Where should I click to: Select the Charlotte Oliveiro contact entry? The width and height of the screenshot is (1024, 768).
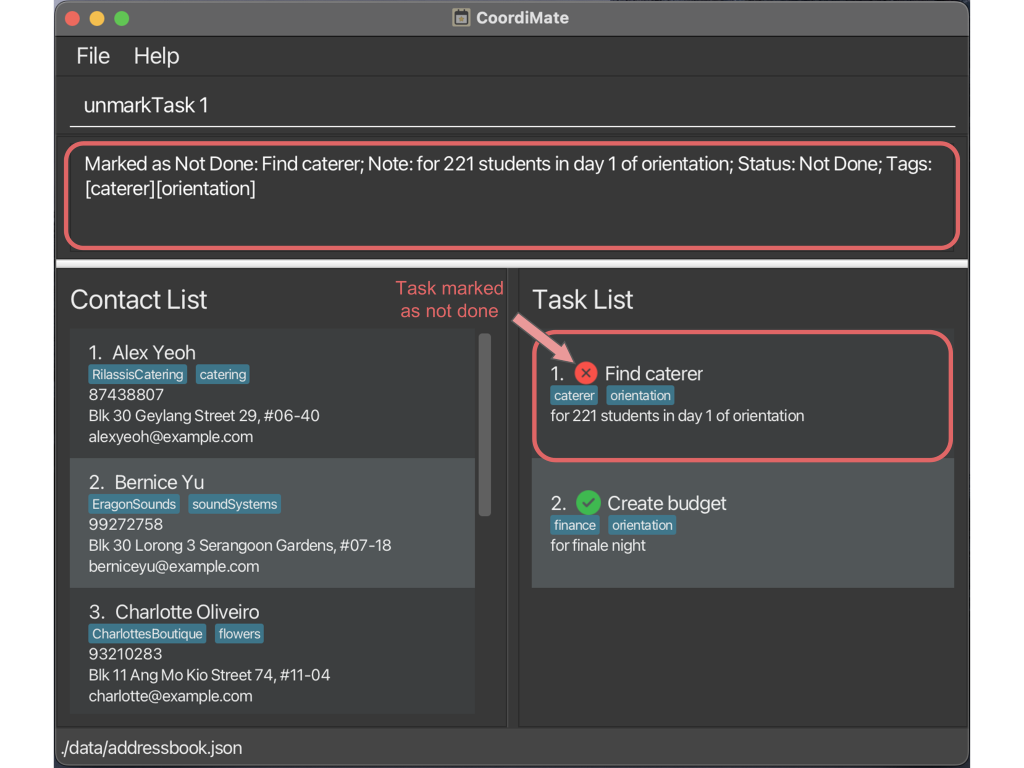pyautogui.click(x=272, y=653)
